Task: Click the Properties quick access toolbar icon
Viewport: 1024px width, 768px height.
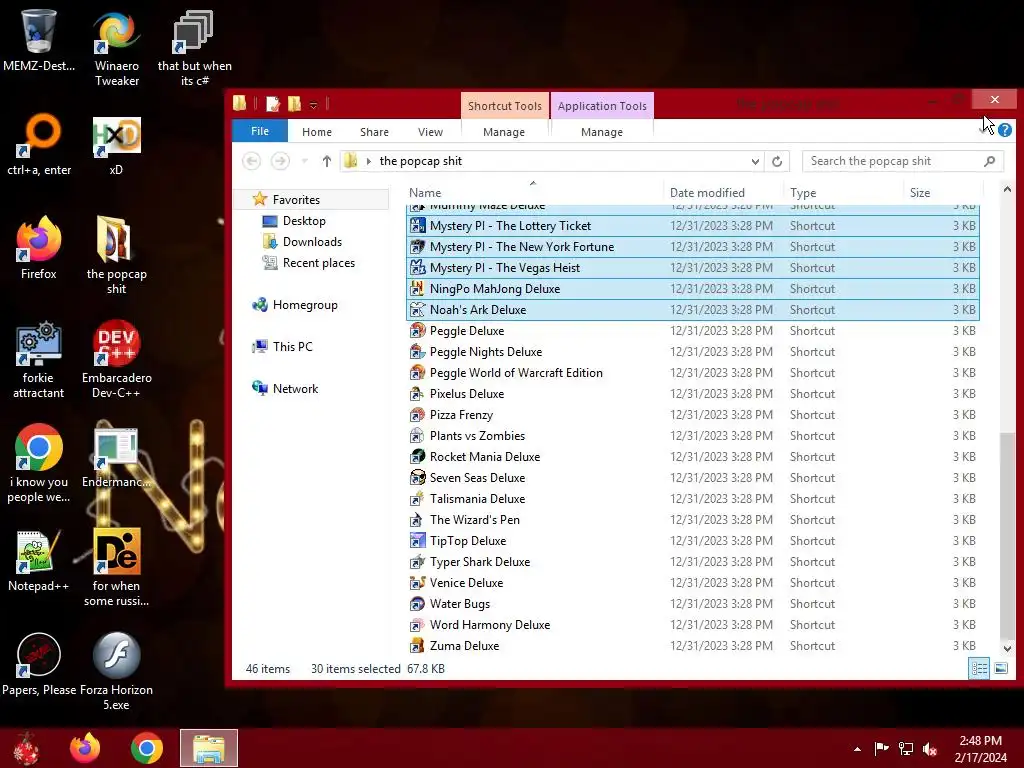Action: tap(273, 104)
